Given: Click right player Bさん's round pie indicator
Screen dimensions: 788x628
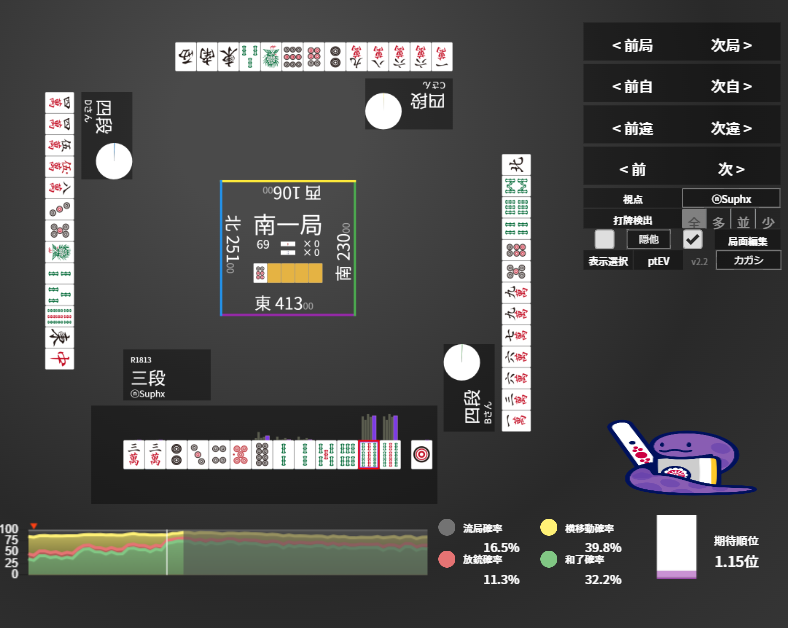Looking at the screenshot, I should (462, 362).
